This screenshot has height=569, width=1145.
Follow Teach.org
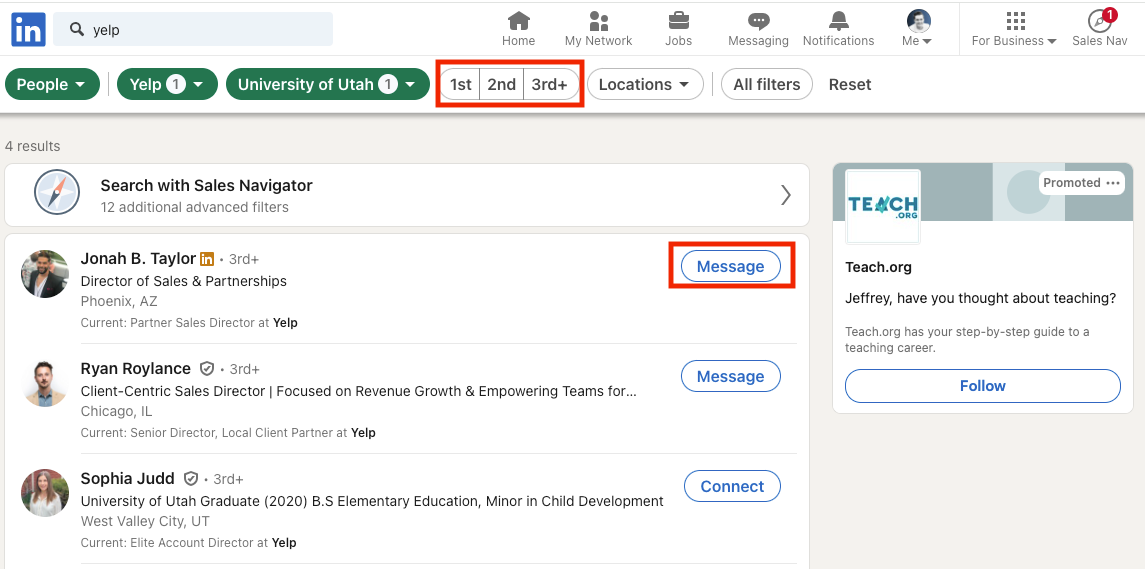point(983,386)
